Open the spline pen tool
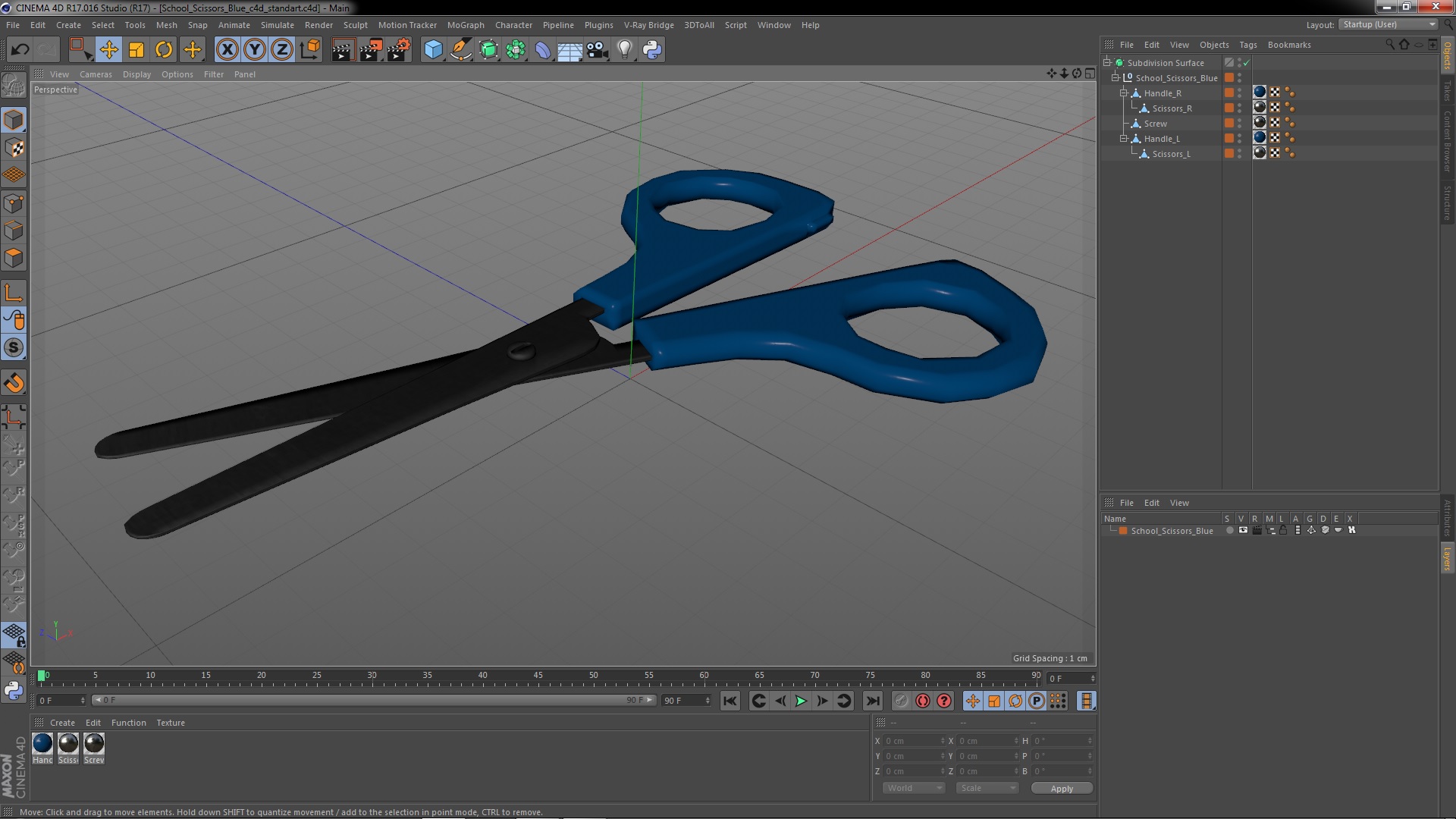This screenshot has width=1456, height=819. click(x=460, y=50)
